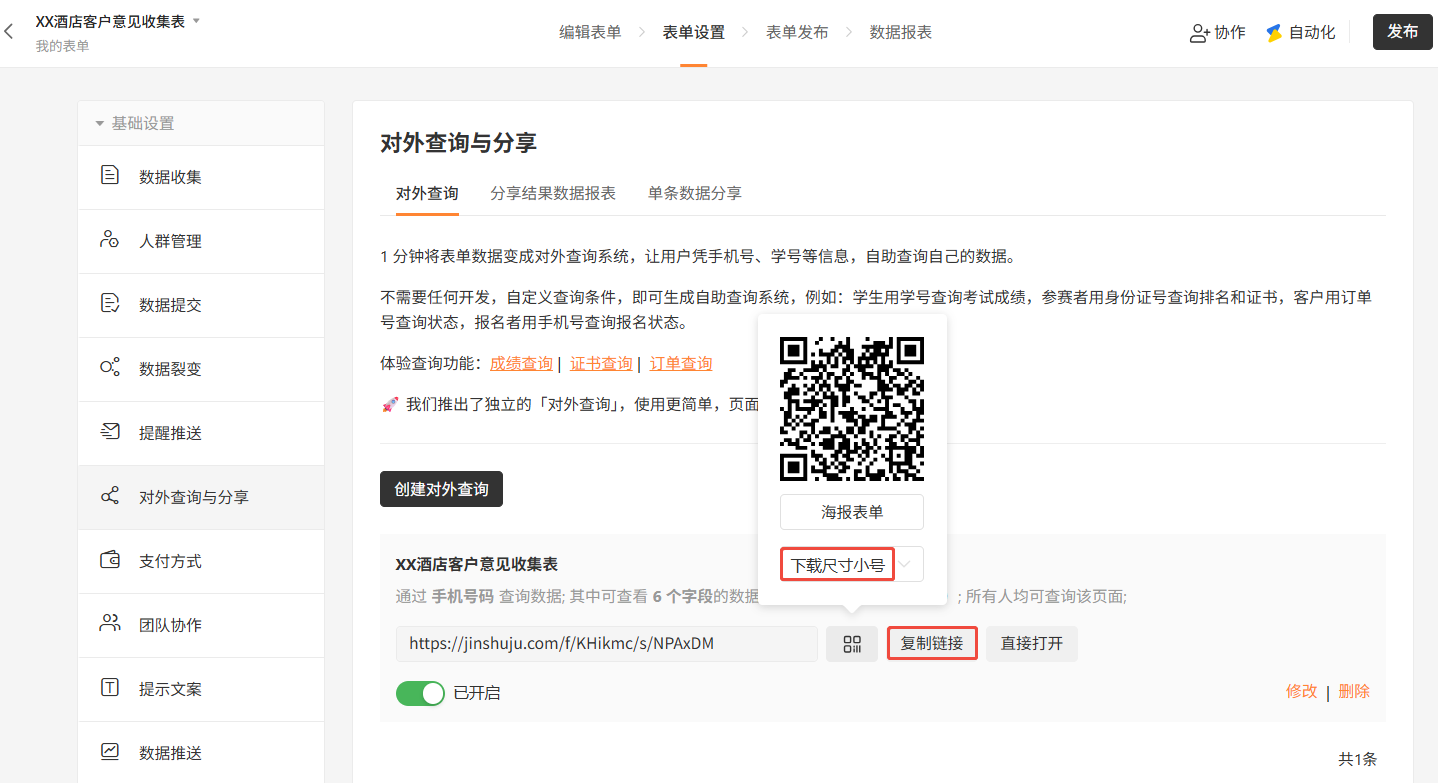
Task: Open the 人群管理 sidebar item
Action: 170,241
